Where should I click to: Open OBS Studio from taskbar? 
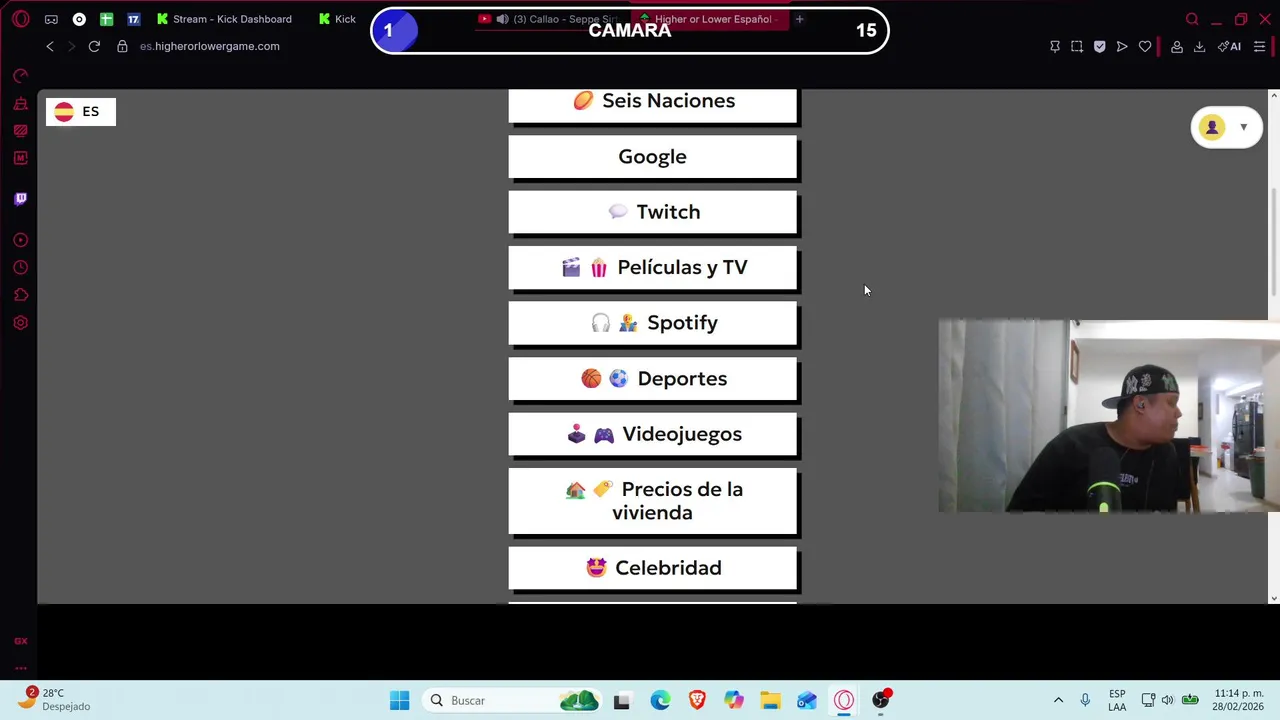click(x=881, y=700)
